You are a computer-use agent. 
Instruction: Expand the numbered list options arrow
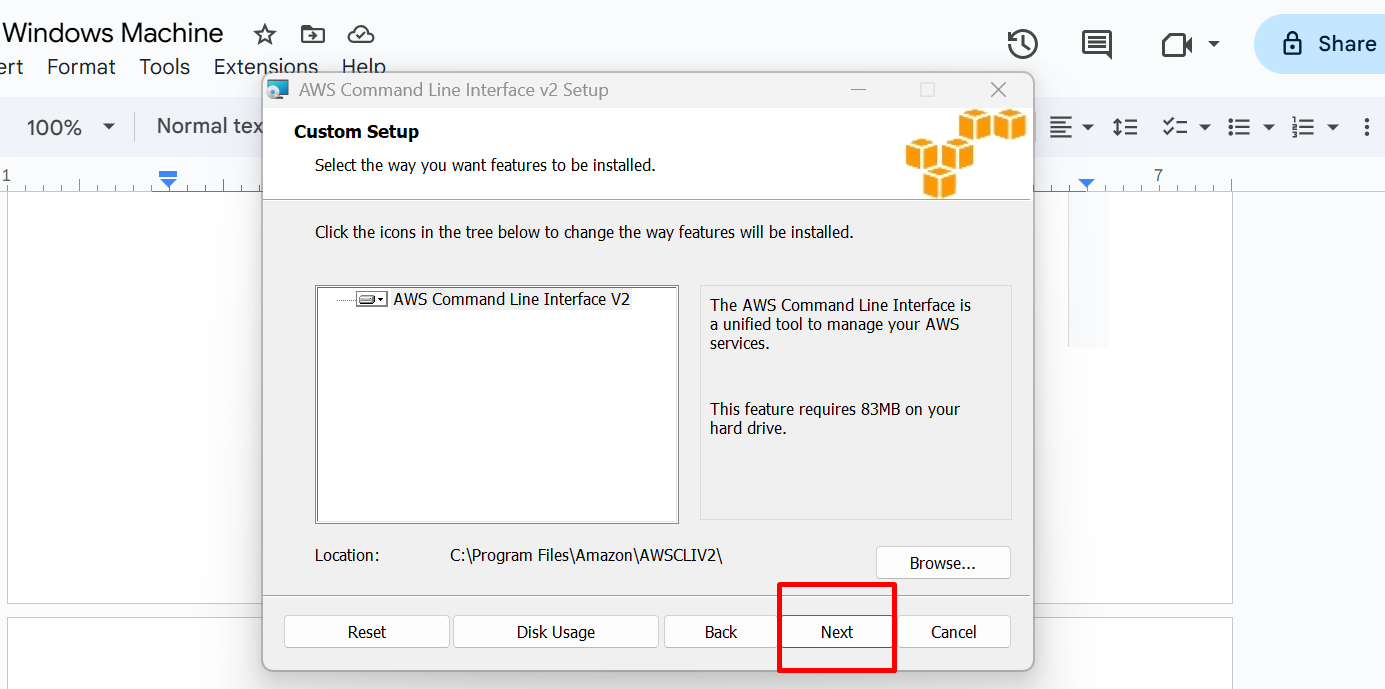[1332, 127]
